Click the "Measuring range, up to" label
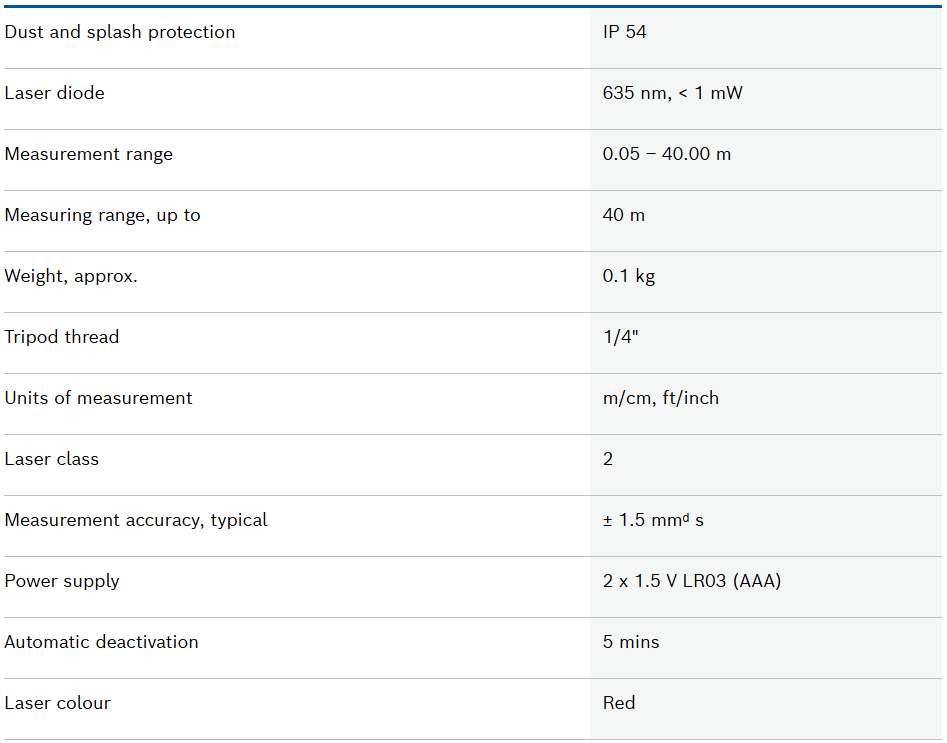The width and height of the screenshot is (947, 743). coord(103,215)
